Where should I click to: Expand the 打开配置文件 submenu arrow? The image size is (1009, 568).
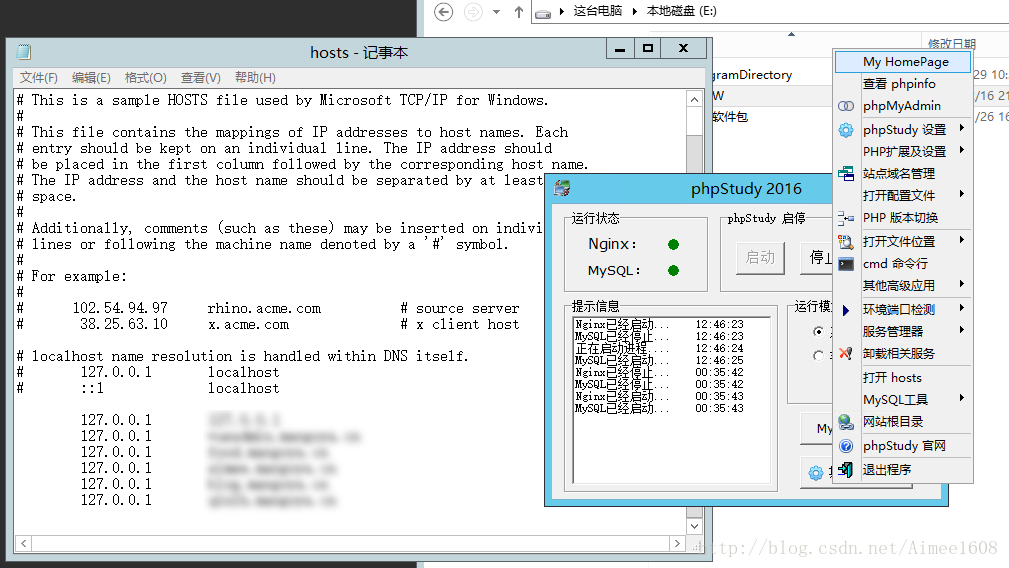[962, 194]
